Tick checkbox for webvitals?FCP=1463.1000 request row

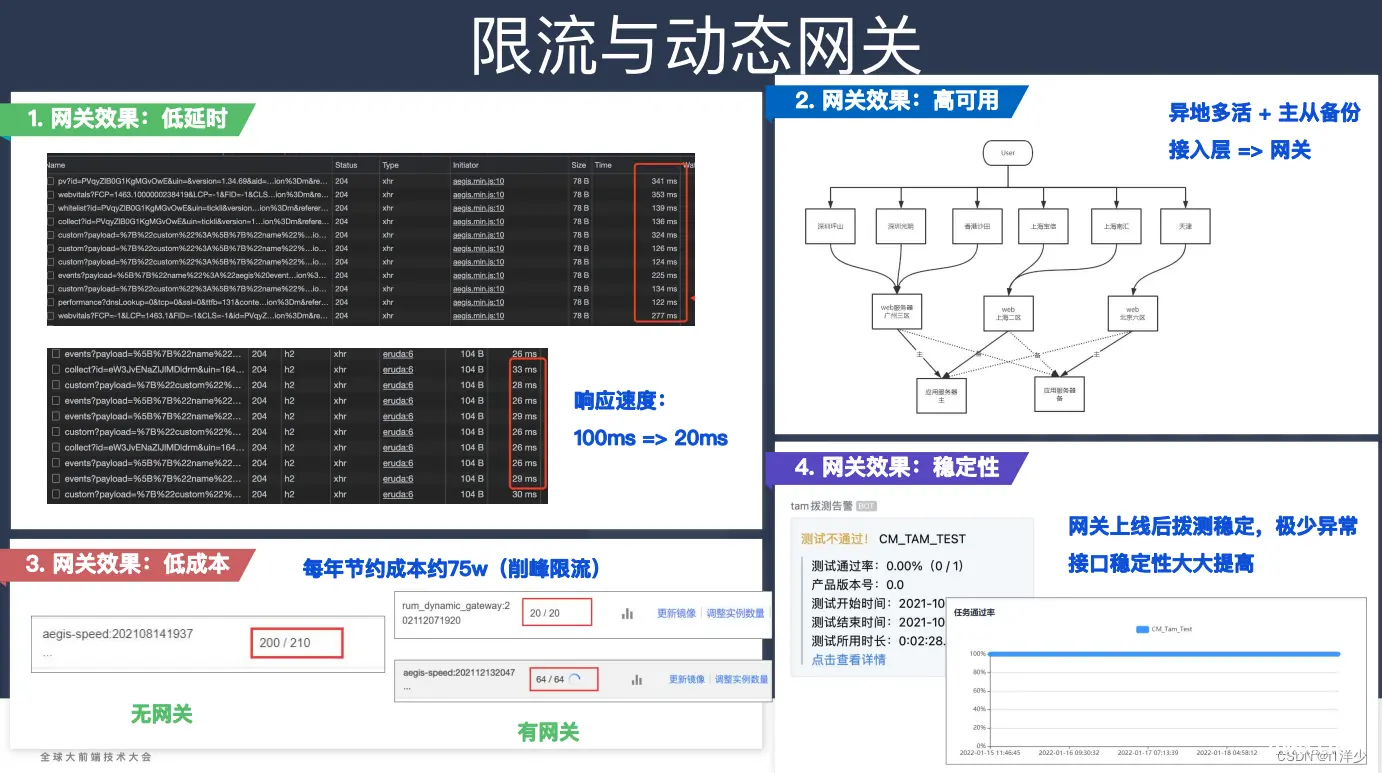(51, 194)
